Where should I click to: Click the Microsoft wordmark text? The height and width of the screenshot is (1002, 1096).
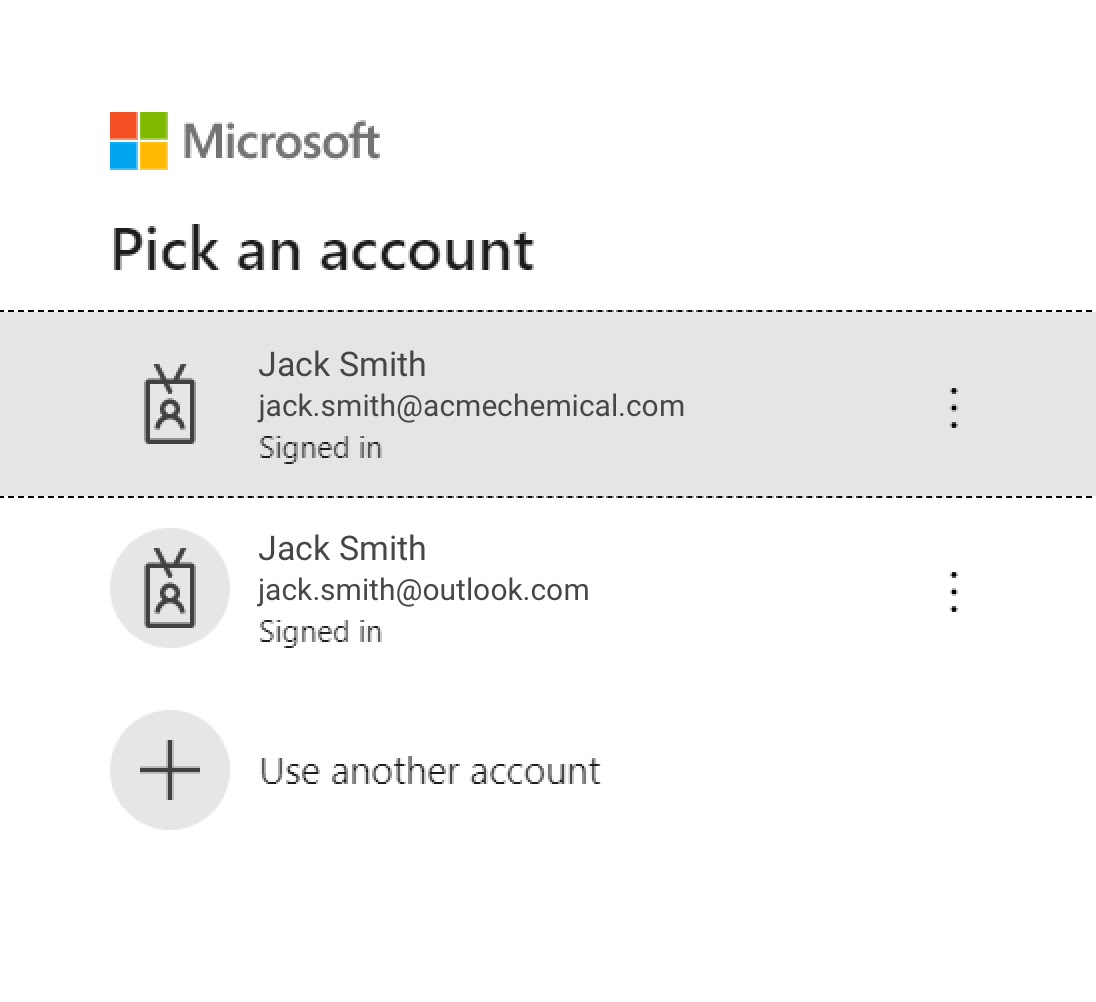(x=281, y=142)
